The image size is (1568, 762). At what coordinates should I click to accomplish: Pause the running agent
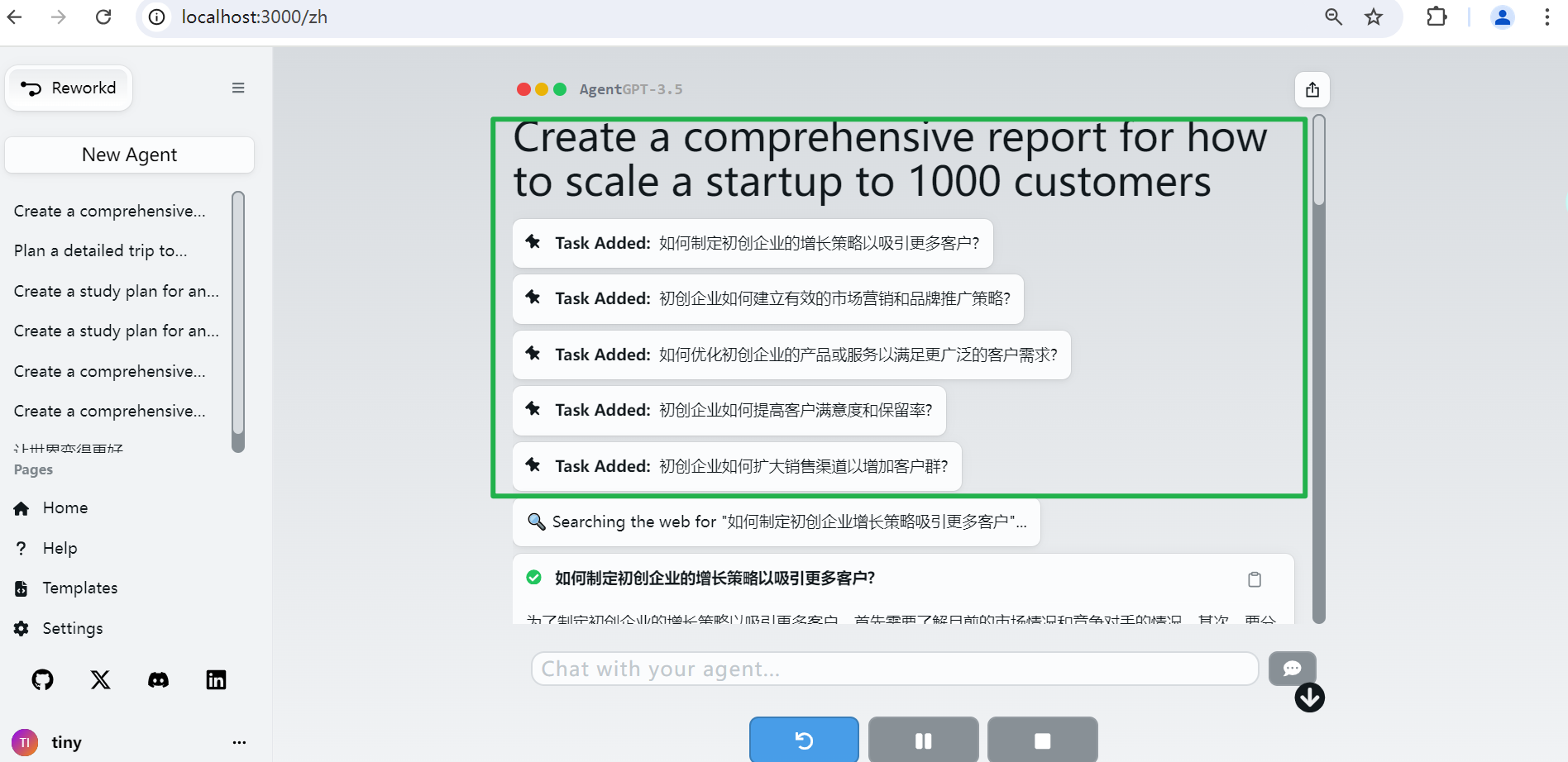pyautogui.click(x=923, y=741)
